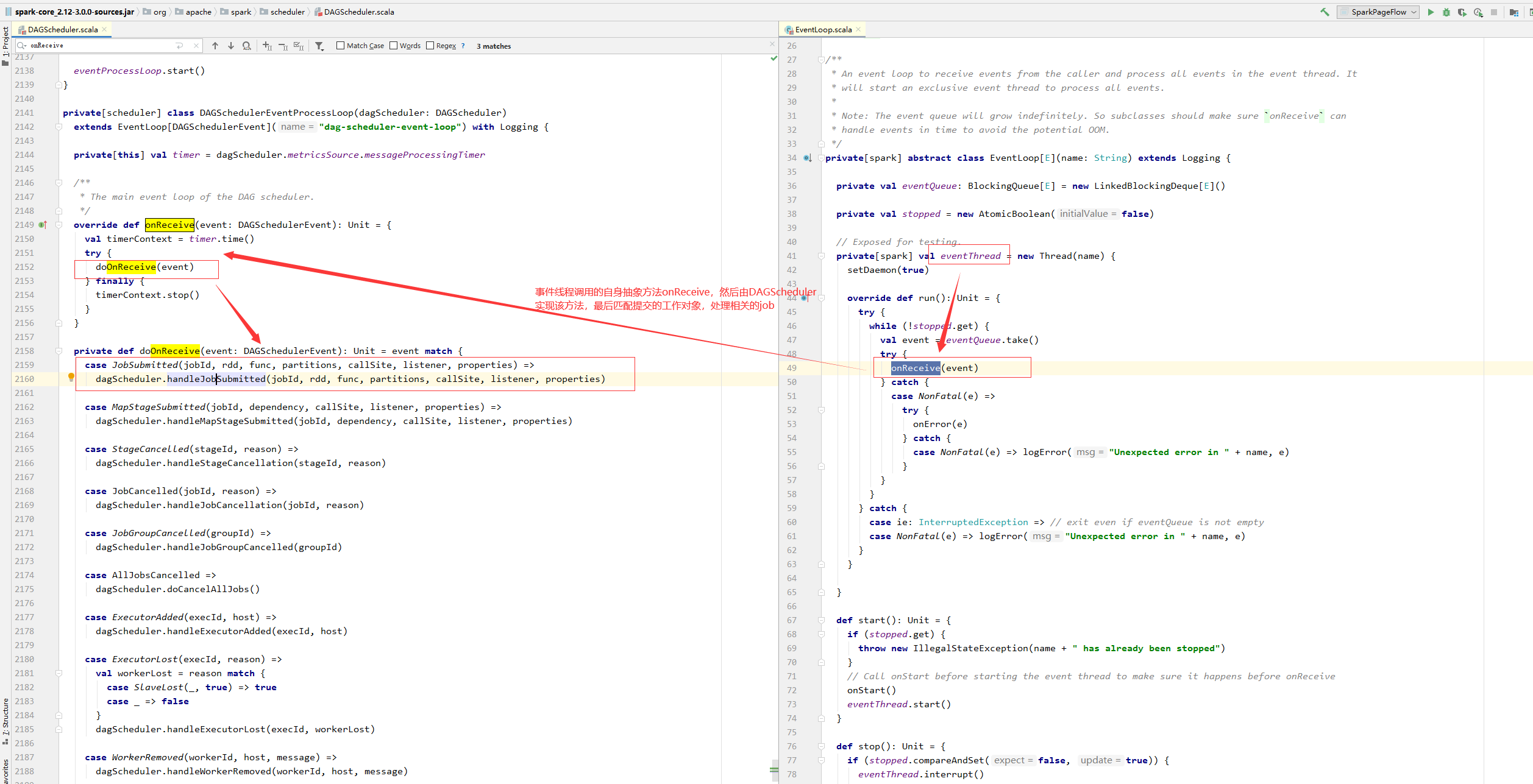Open the Project tool window button
The width and height of the screenshot is (1533, 784).
pos(5,43)
